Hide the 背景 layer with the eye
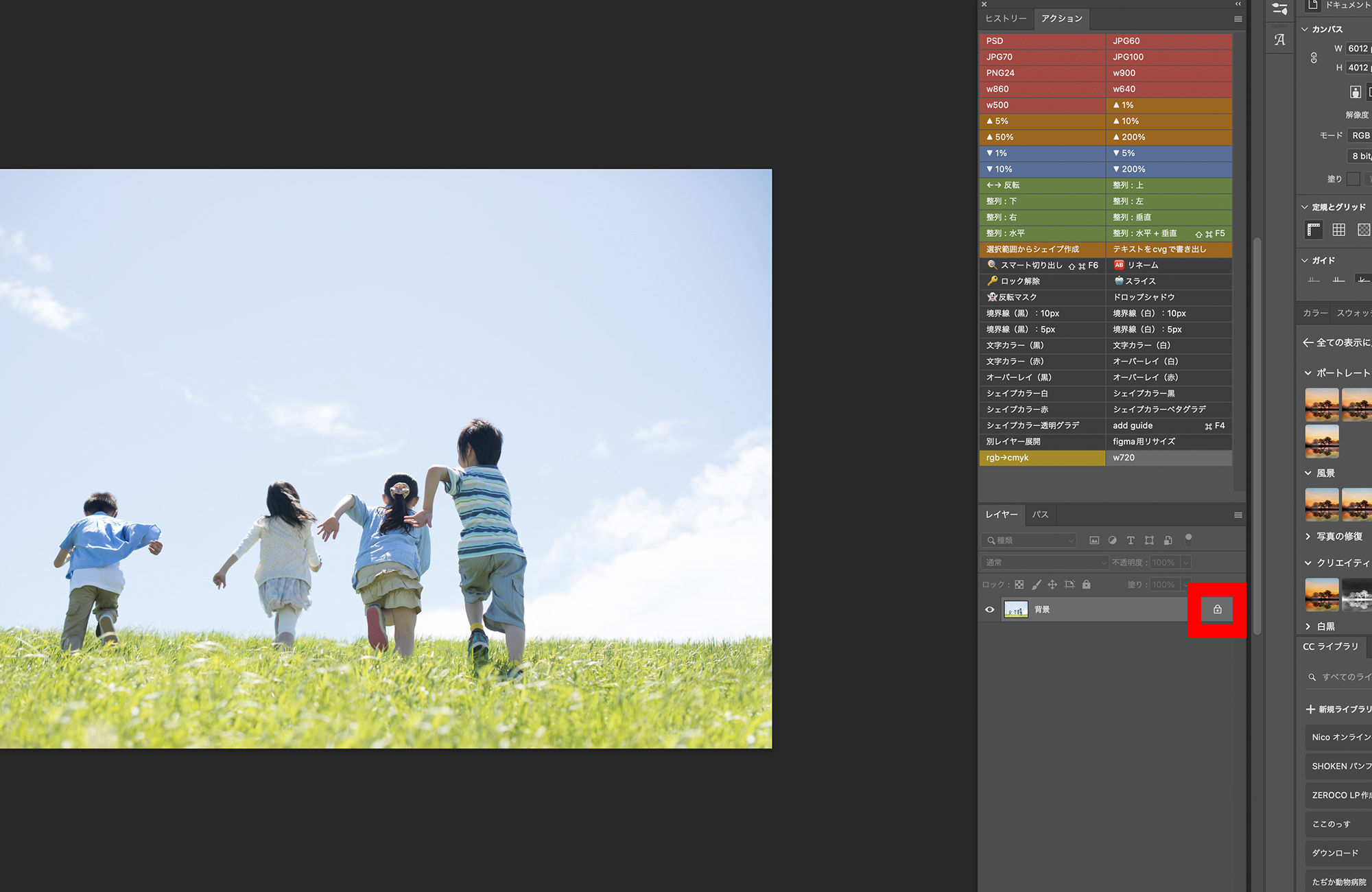This screenshot has width=1372, height=892. [989, 609]
